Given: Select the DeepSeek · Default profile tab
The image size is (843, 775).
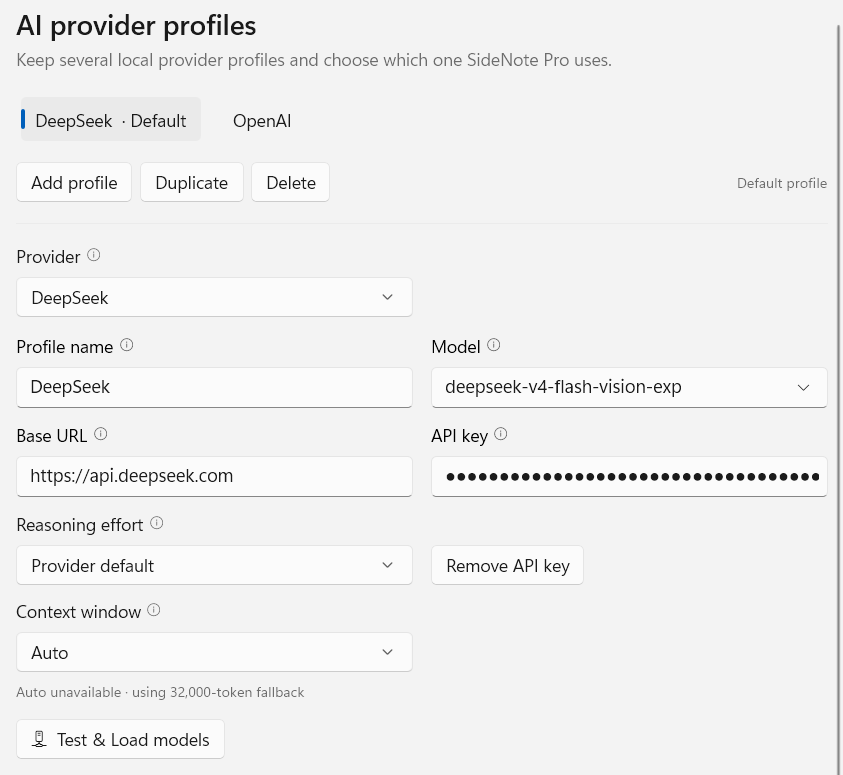Looking at the screenshot, I should pos(111,119).
